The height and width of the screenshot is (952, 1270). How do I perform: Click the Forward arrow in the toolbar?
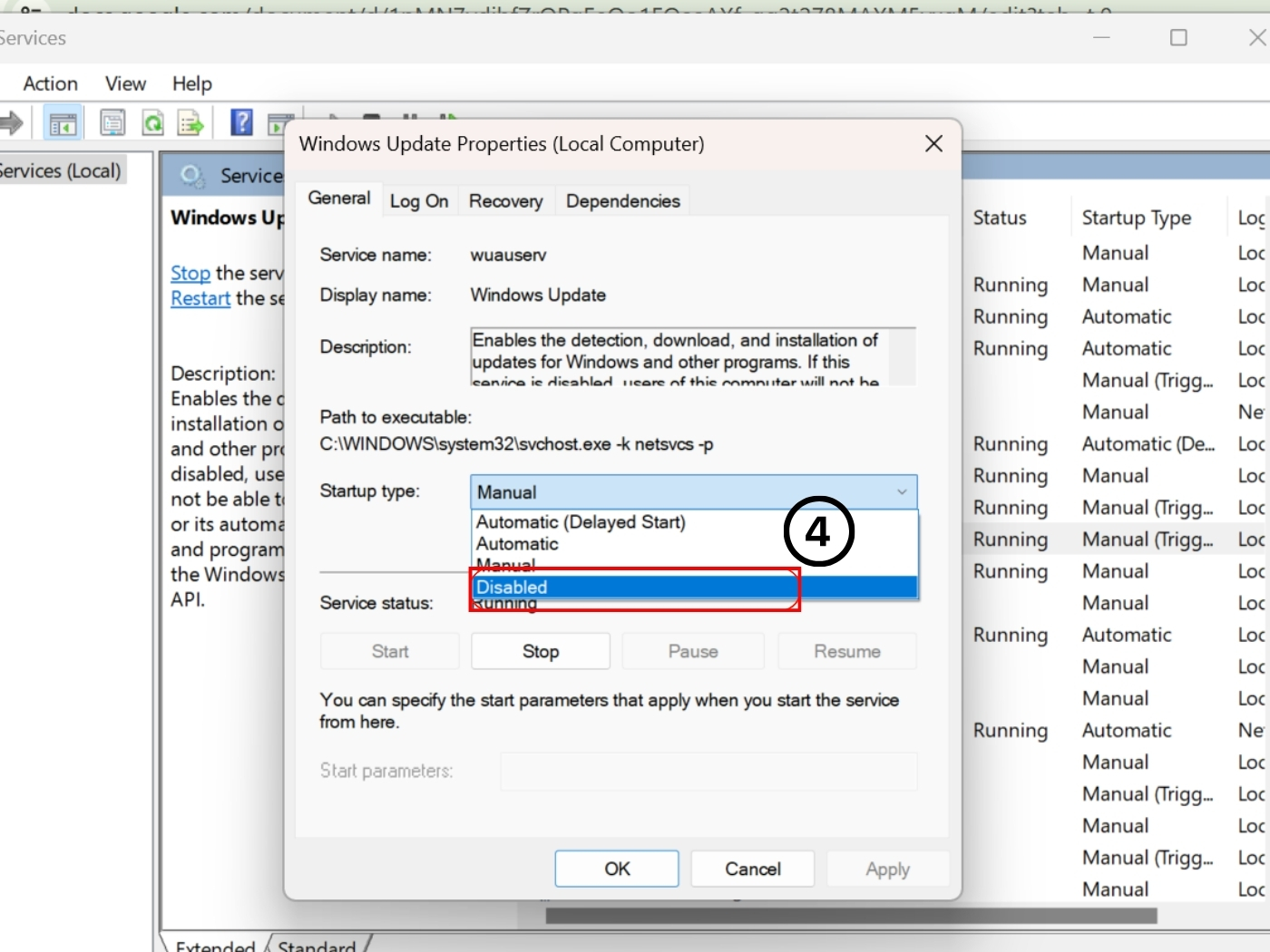point(11,122)
